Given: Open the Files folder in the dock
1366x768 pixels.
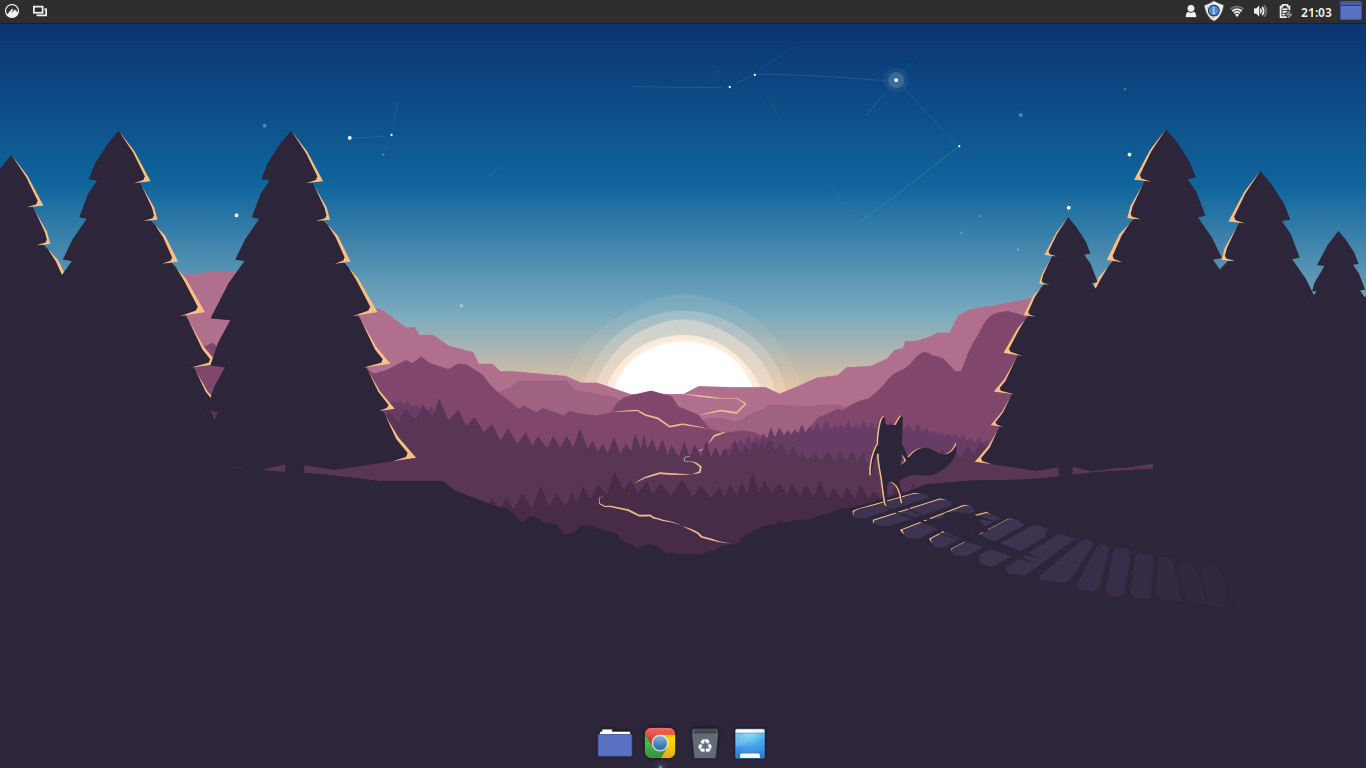Looking at the screenshot, I should pos(615,743).
